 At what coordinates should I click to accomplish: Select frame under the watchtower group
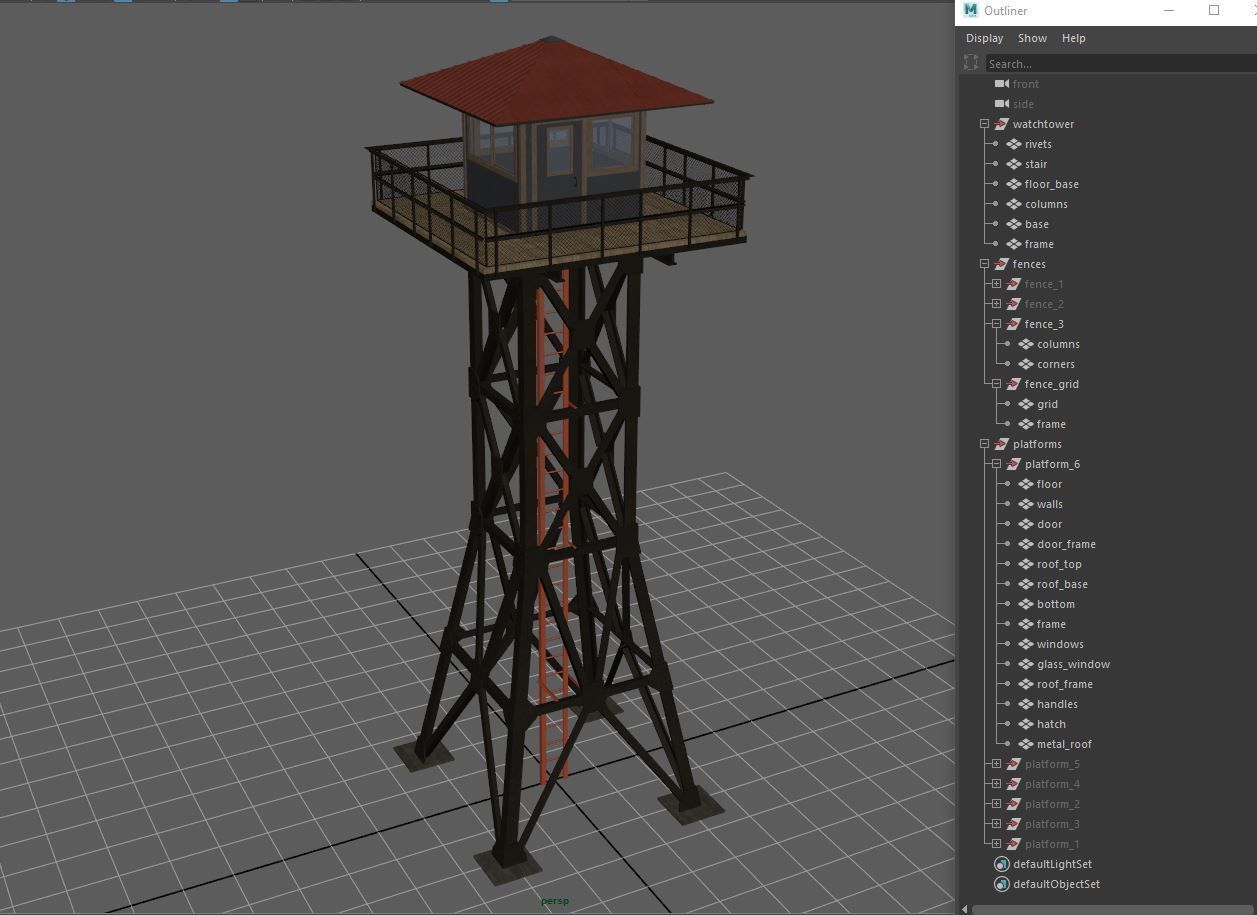(1039, 244)
